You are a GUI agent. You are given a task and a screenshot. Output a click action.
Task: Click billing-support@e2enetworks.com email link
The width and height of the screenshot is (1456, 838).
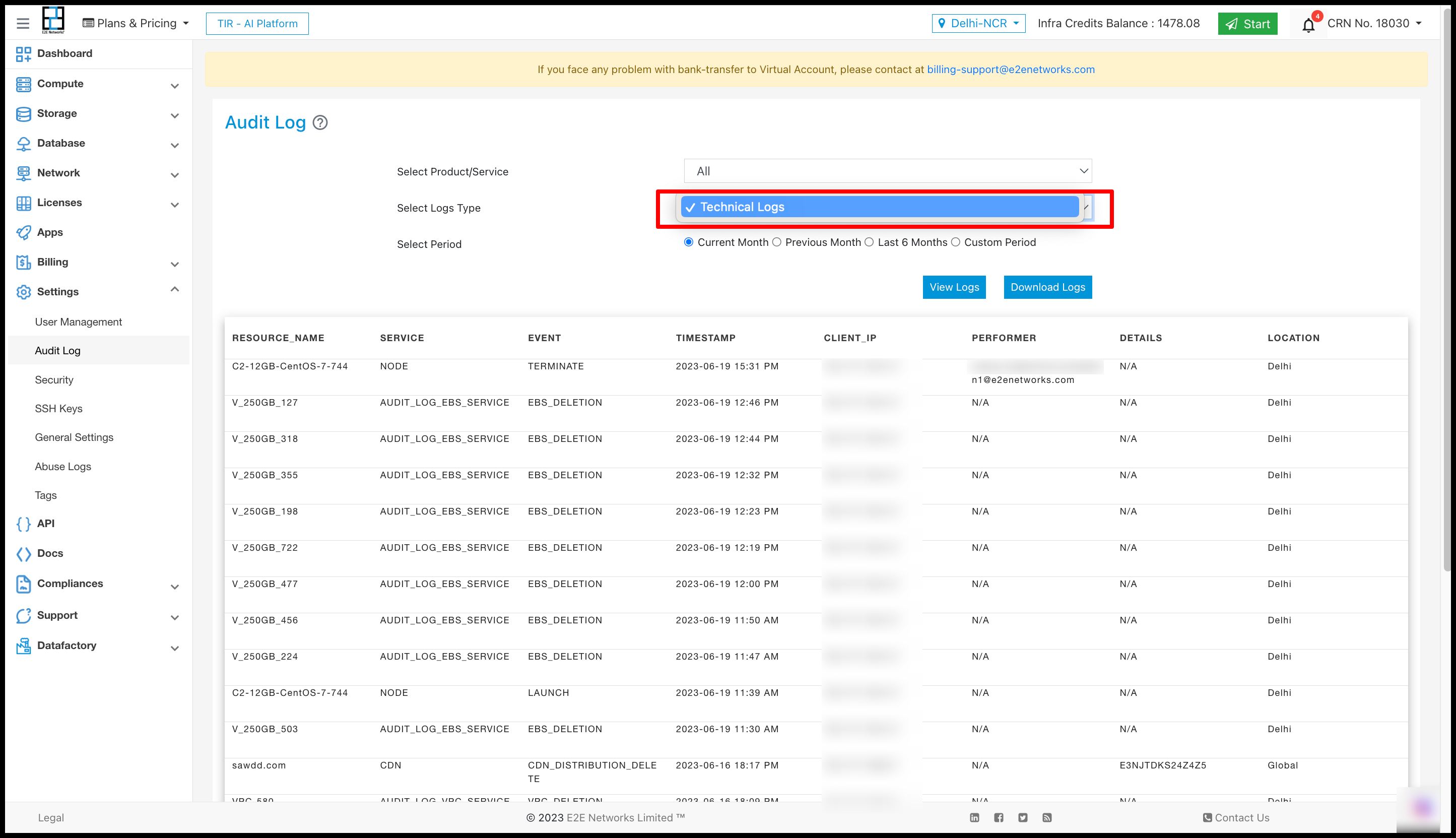pos(1011,69)
